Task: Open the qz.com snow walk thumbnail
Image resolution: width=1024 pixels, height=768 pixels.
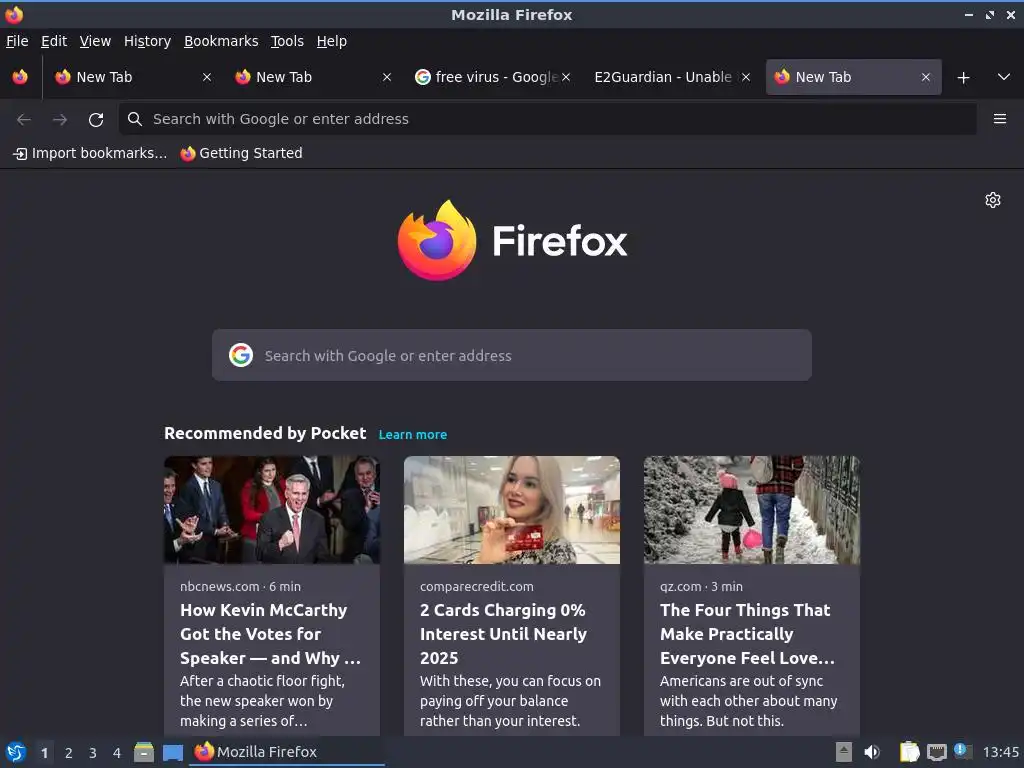Action: (x=752, y=510)
